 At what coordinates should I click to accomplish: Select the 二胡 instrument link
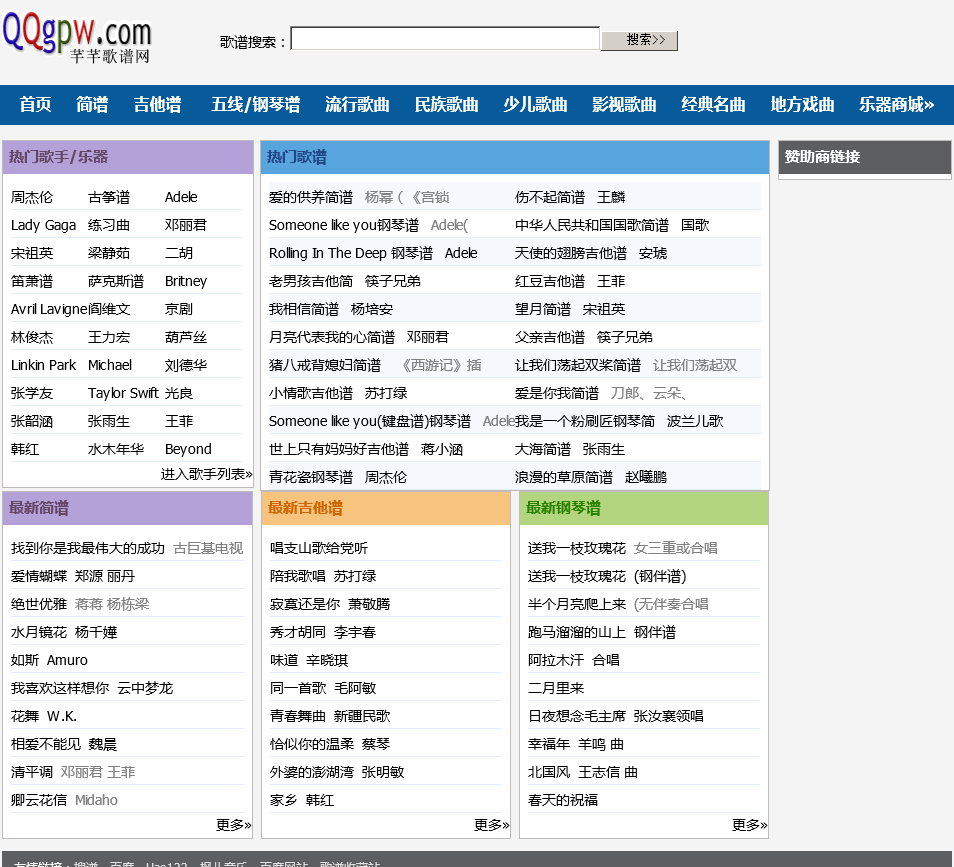tap(179, 253)
